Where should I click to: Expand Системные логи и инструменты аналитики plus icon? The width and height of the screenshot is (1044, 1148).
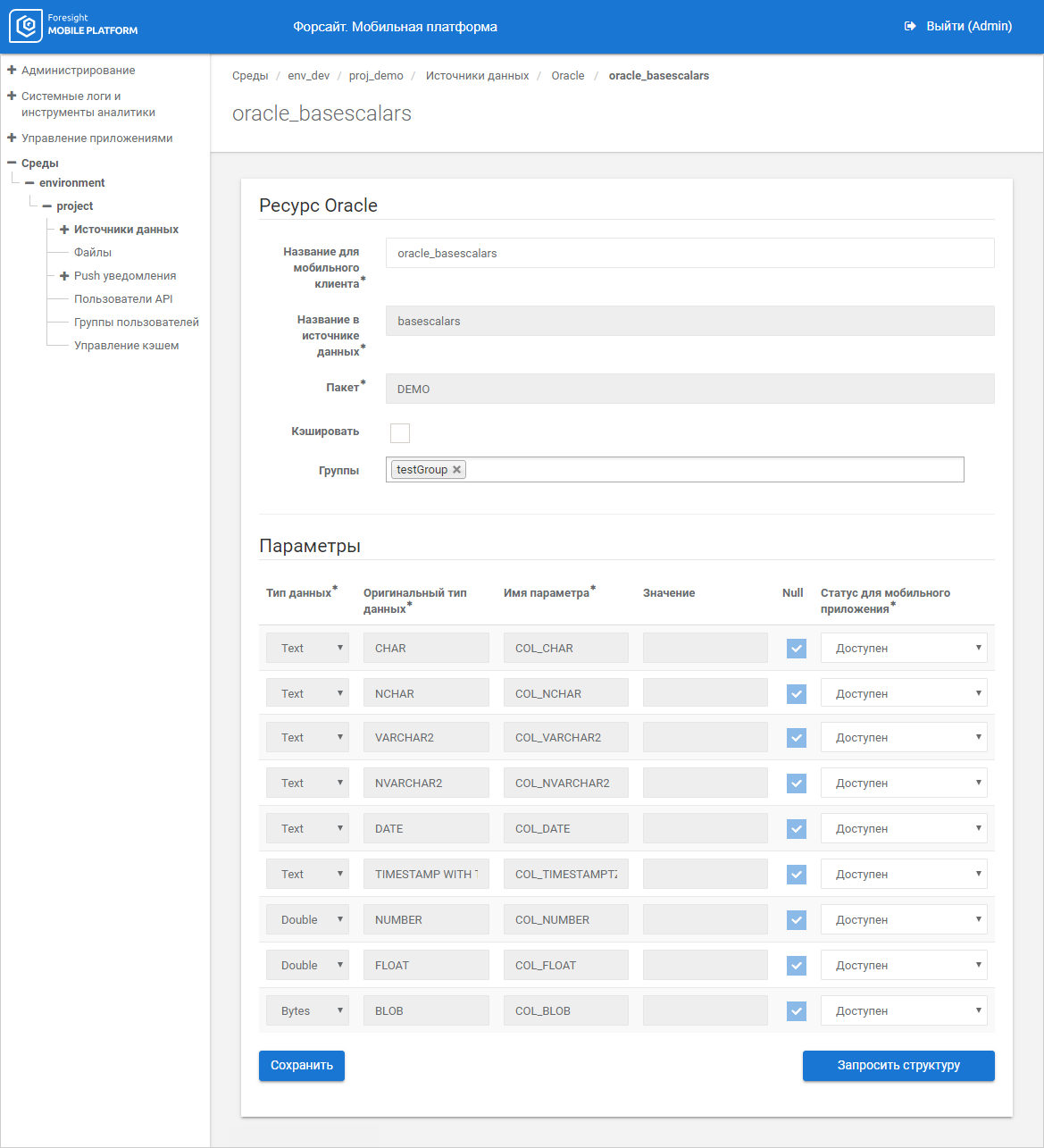tap(12, 96)
